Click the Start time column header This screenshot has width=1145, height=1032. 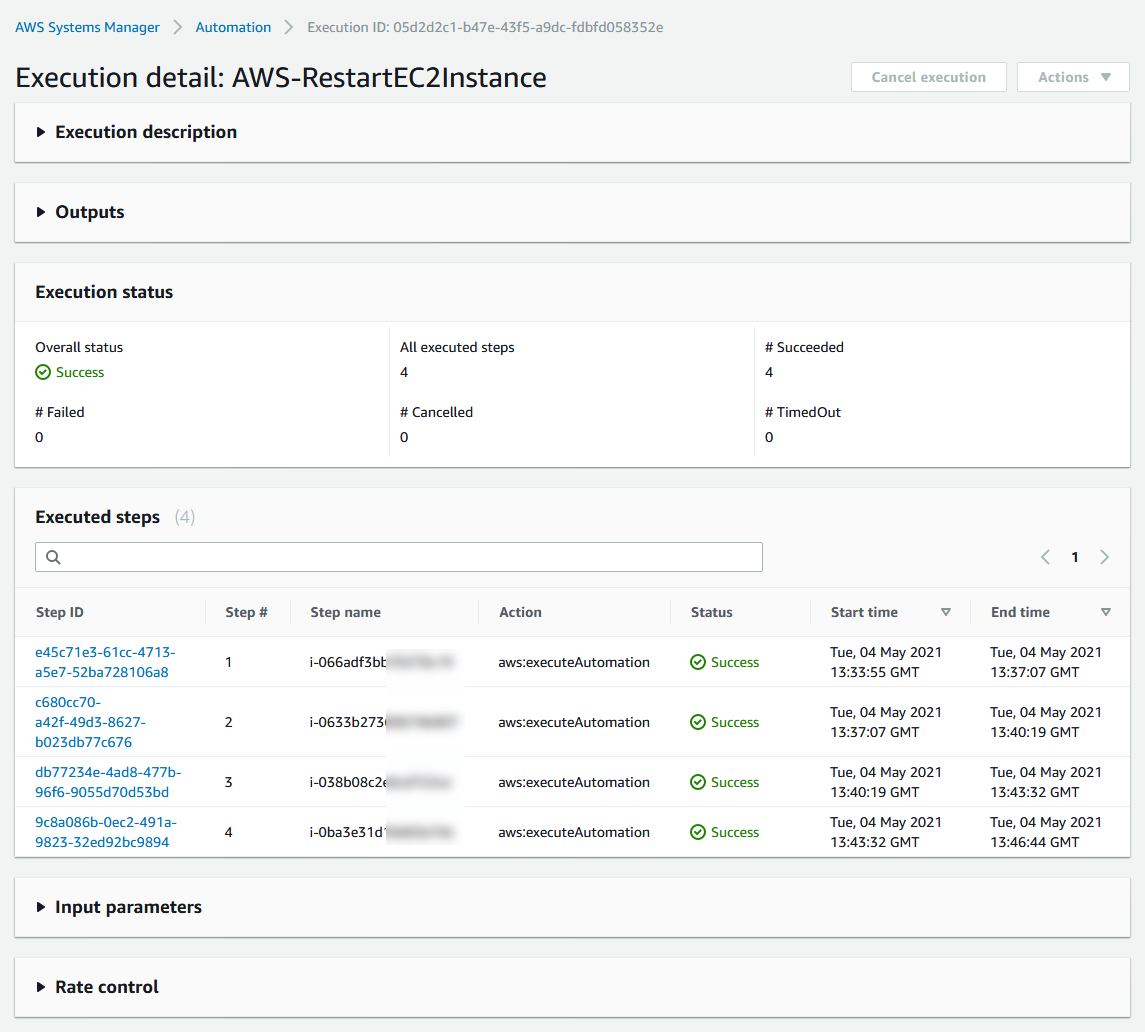[x=864, y=612]
